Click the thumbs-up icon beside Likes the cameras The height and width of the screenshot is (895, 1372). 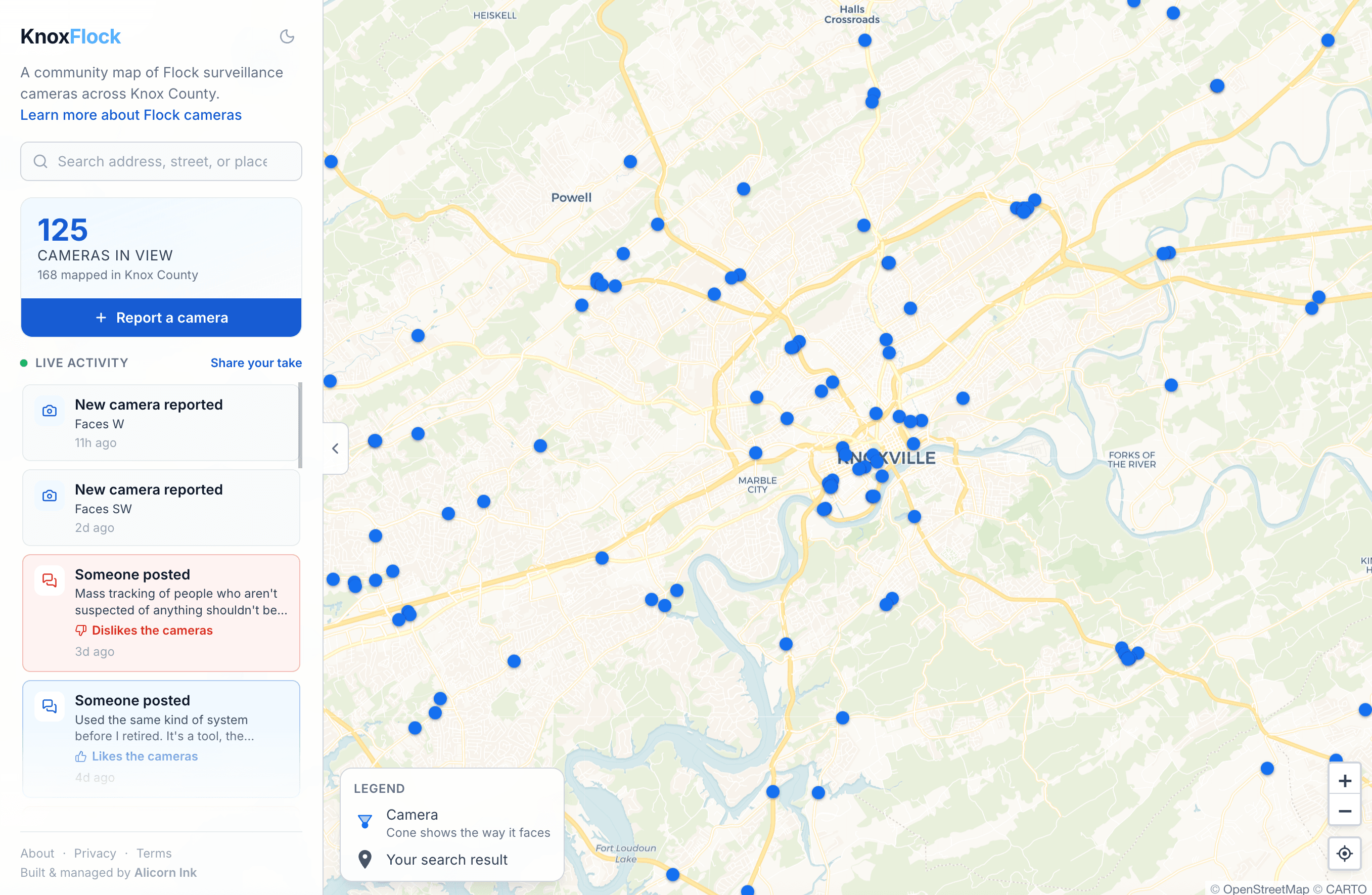point(81,756)
